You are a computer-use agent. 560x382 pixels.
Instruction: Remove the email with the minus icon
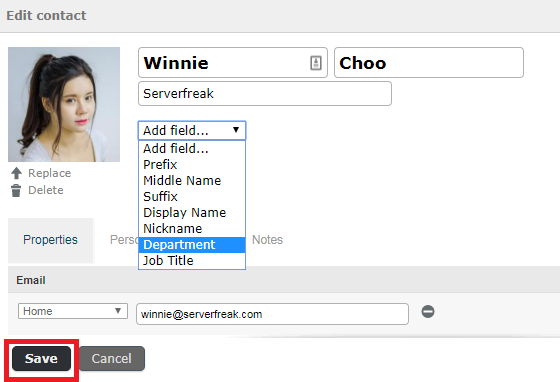[x=428, y=312]
